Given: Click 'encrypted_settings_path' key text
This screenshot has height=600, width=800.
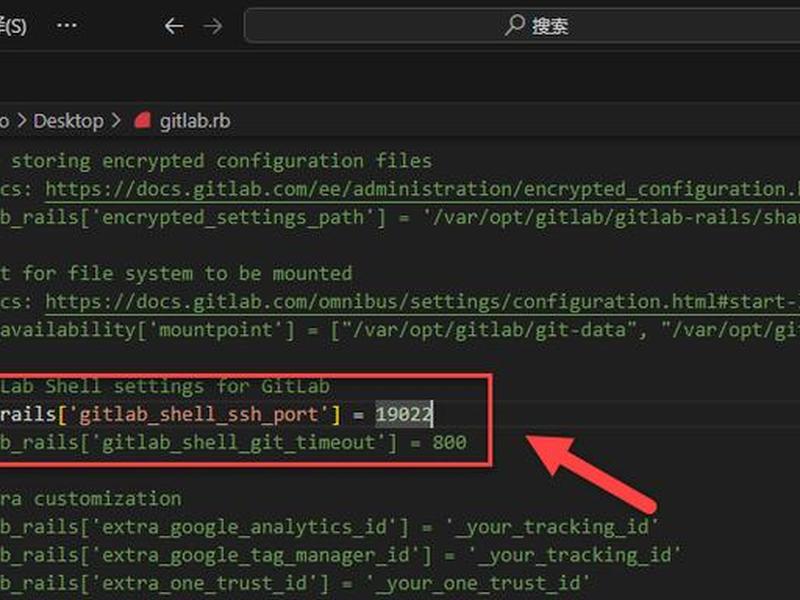Looking at the screenshot, I should pyautogui.click(x=233, y=217).
